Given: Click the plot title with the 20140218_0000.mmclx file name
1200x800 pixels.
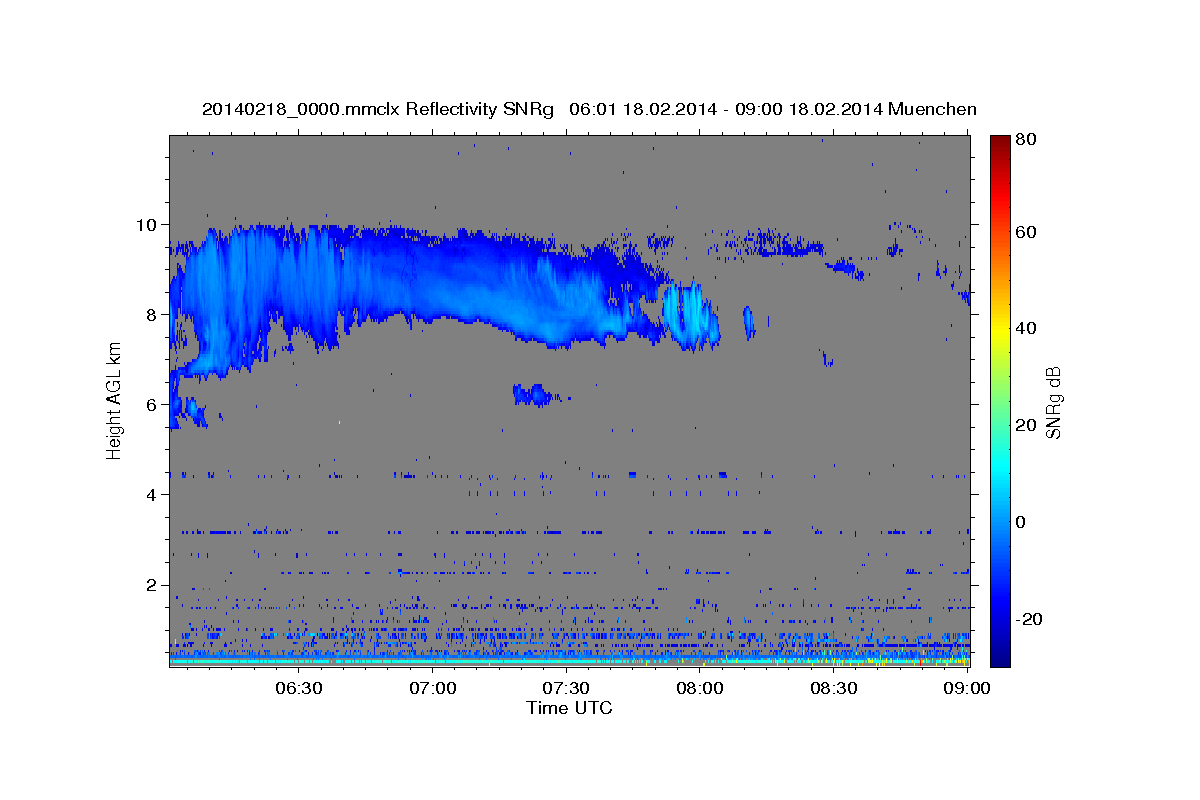Looking at the screenshot, I should 589,109.
